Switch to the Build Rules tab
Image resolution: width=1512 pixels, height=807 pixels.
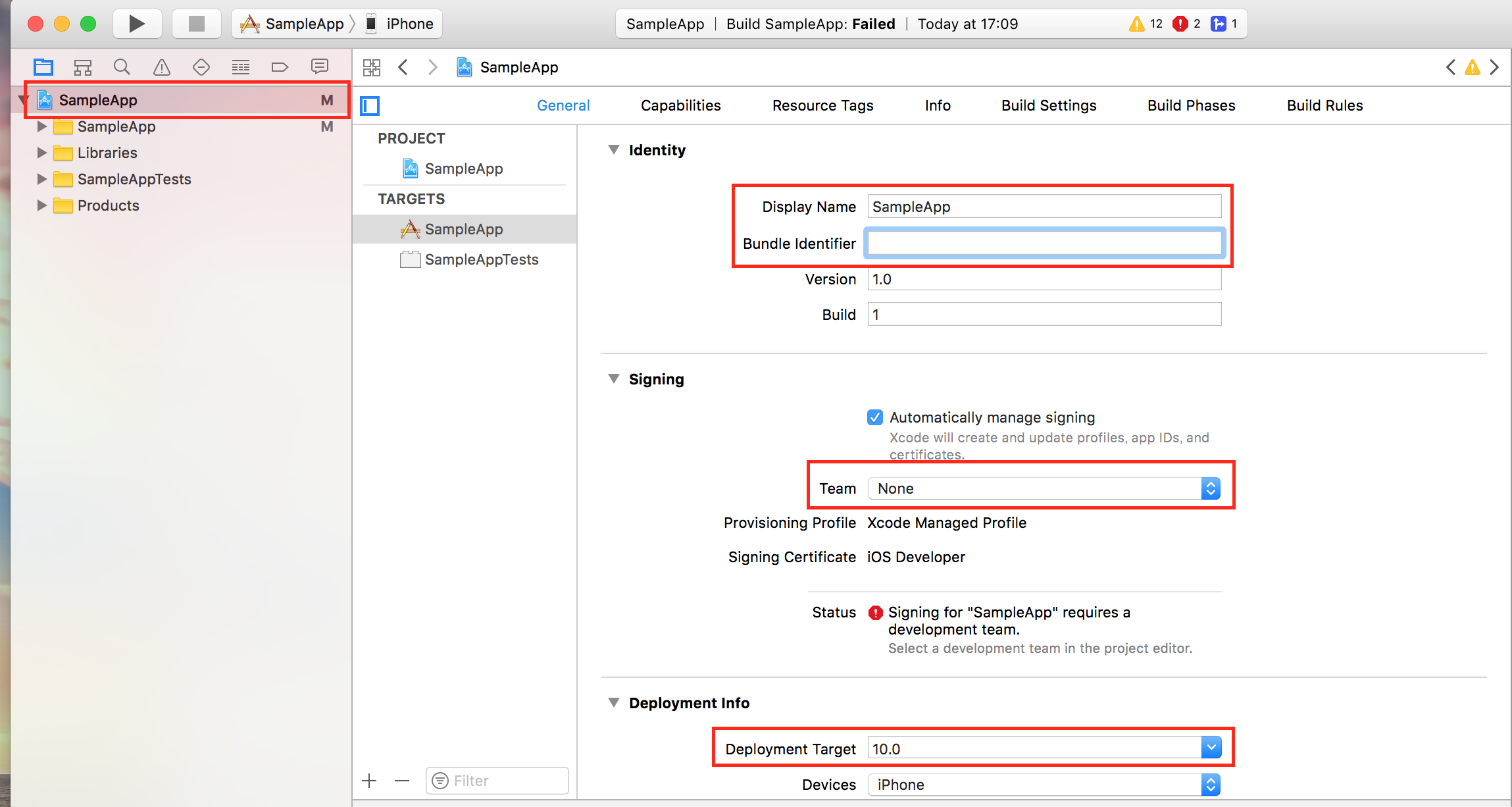1324,105
